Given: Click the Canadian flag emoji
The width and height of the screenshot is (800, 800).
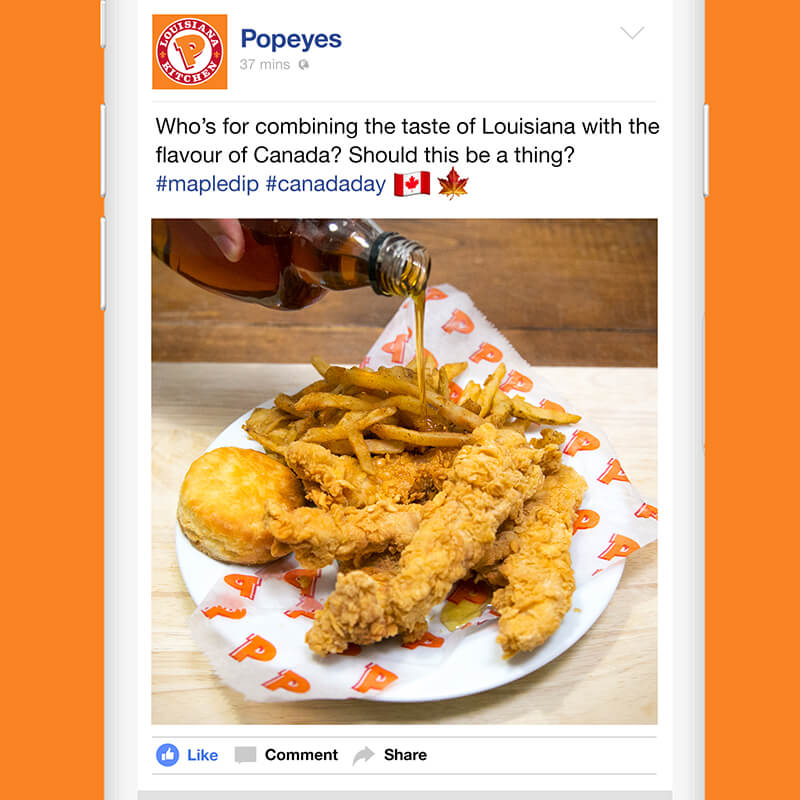Looking at the screenshot, I should [x=412, y=184].
